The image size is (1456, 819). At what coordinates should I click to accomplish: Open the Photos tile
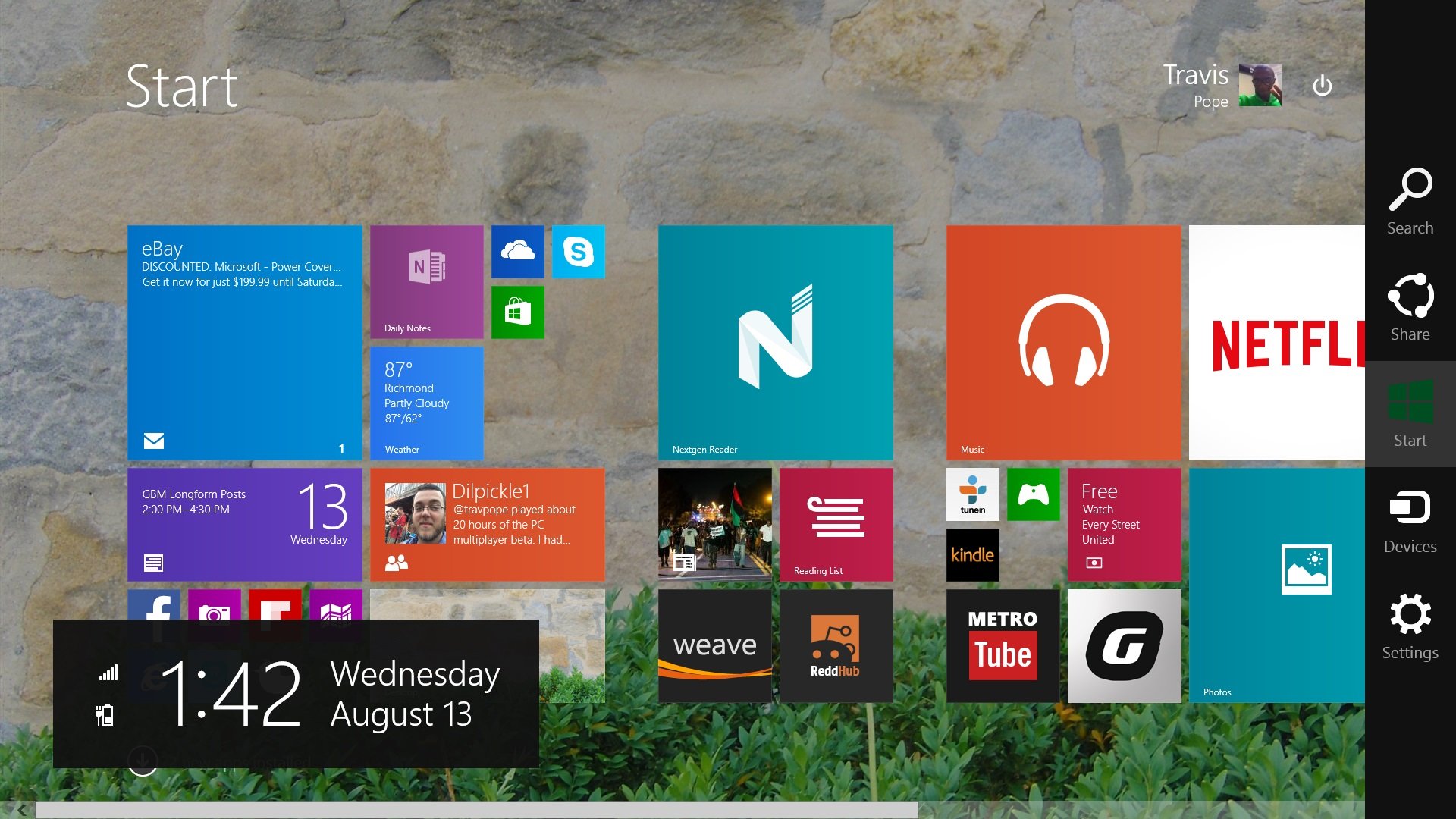[x=1277, y=585]
